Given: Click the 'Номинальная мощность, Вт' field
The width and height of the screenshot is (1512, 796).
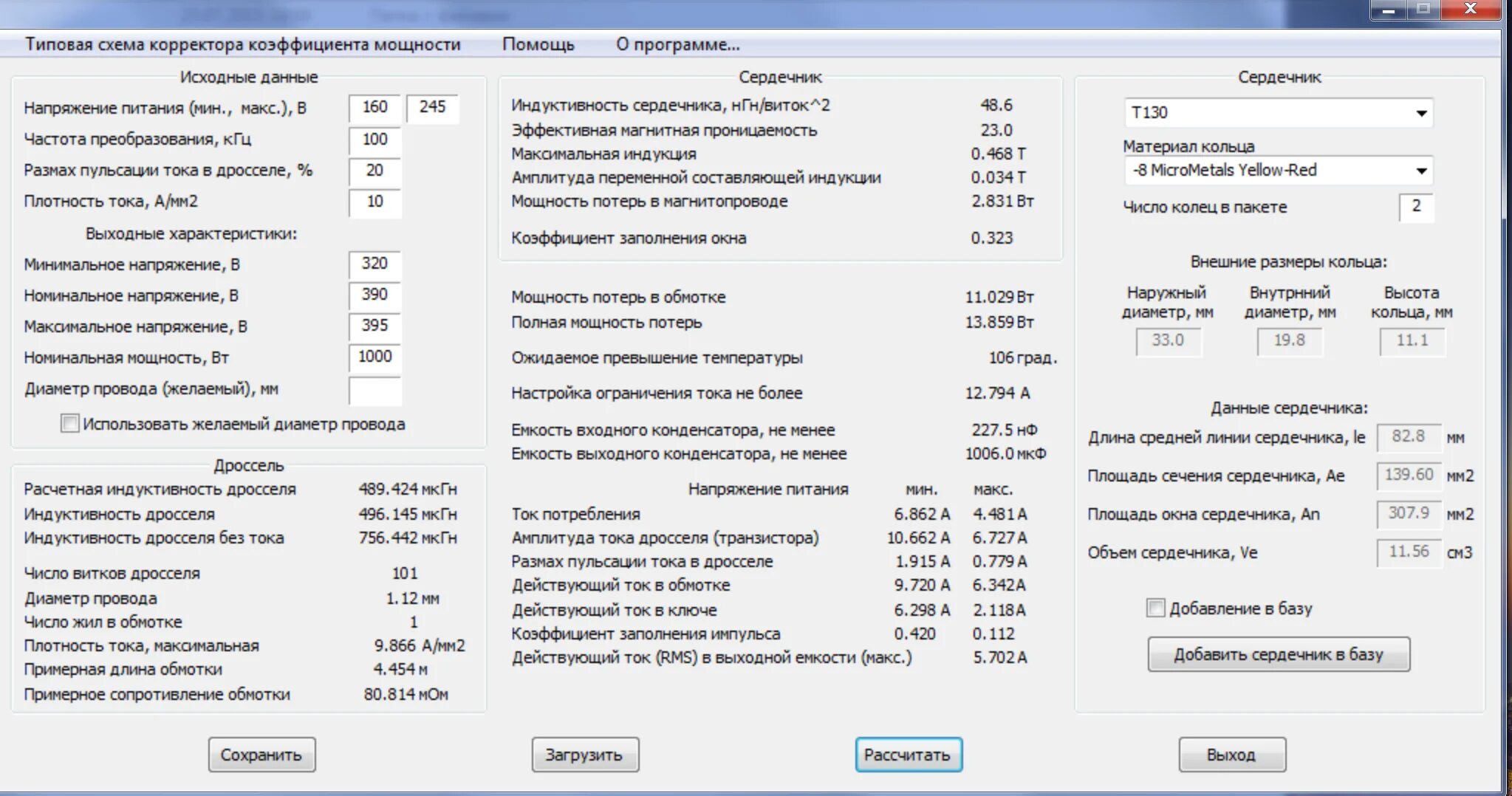Looking at the screenshot, I should 375,357.
